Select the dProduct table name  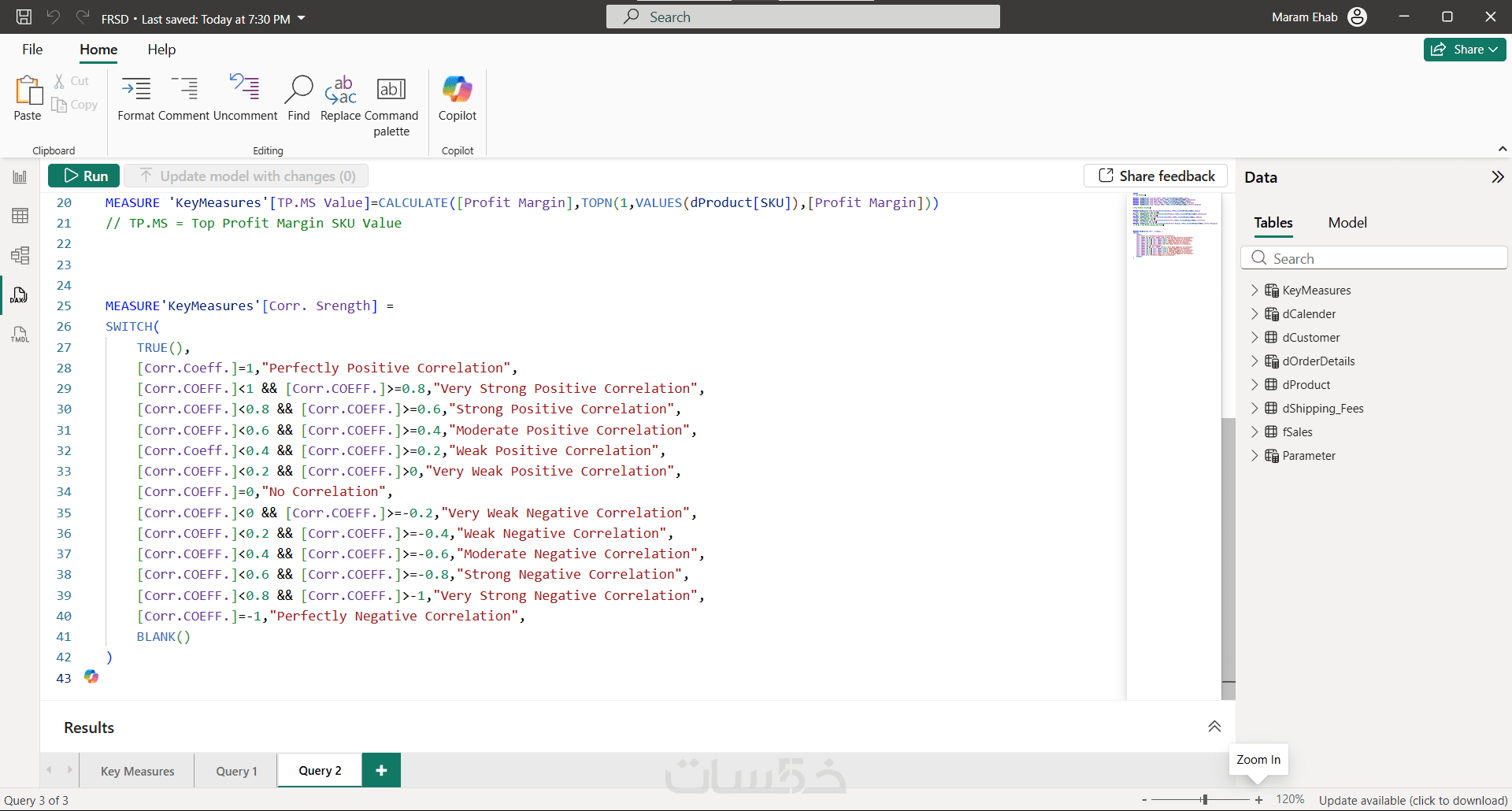point(1306,385)
